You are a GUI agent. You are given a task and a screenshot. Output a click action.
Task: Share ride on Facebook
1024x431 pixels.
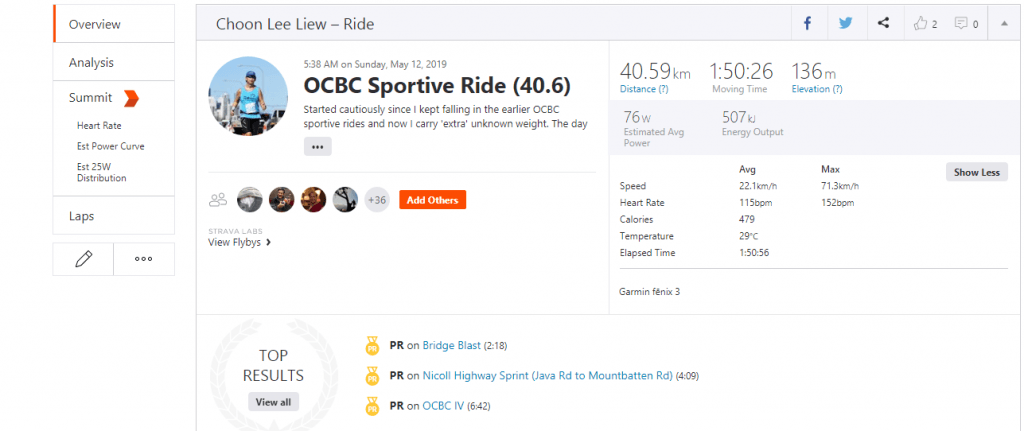tap(807, 24)
